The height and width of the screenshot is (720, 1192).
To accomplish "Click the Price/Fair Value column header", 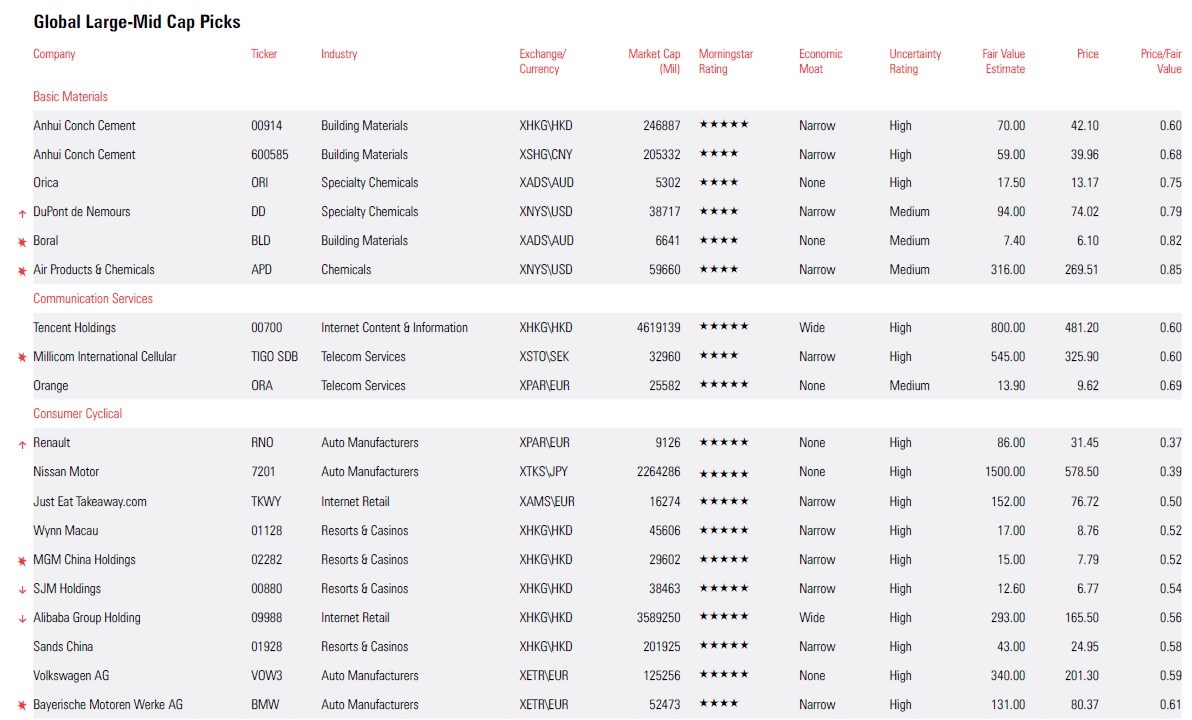I will pos(1160,61).
